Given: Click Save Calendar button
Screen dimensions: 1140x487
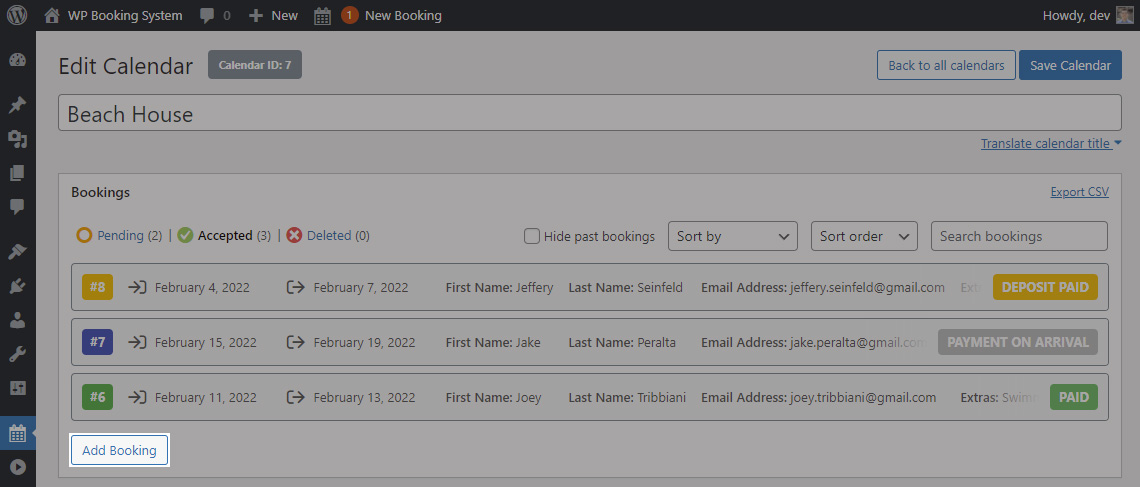Looking at the screenshot, I should [1070, 65].
